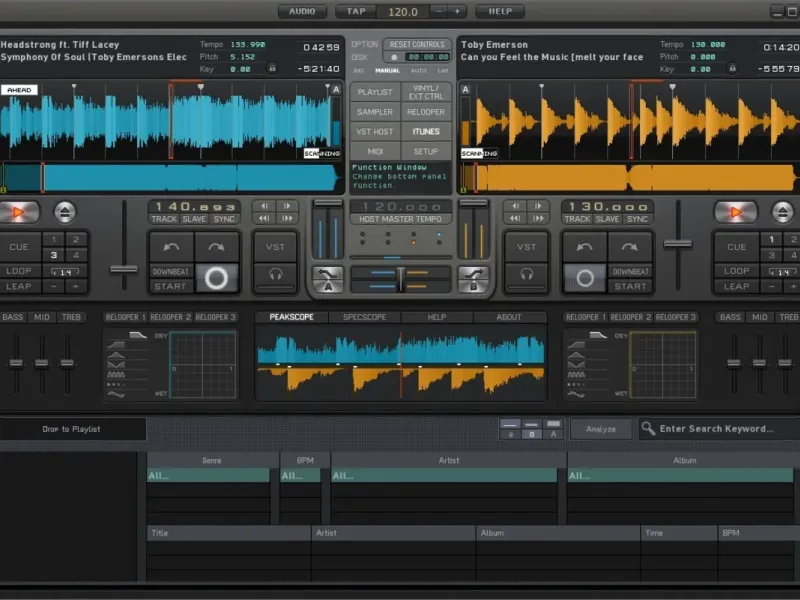Open the RELOOPER 2 tab on left

tap(171, 317)
